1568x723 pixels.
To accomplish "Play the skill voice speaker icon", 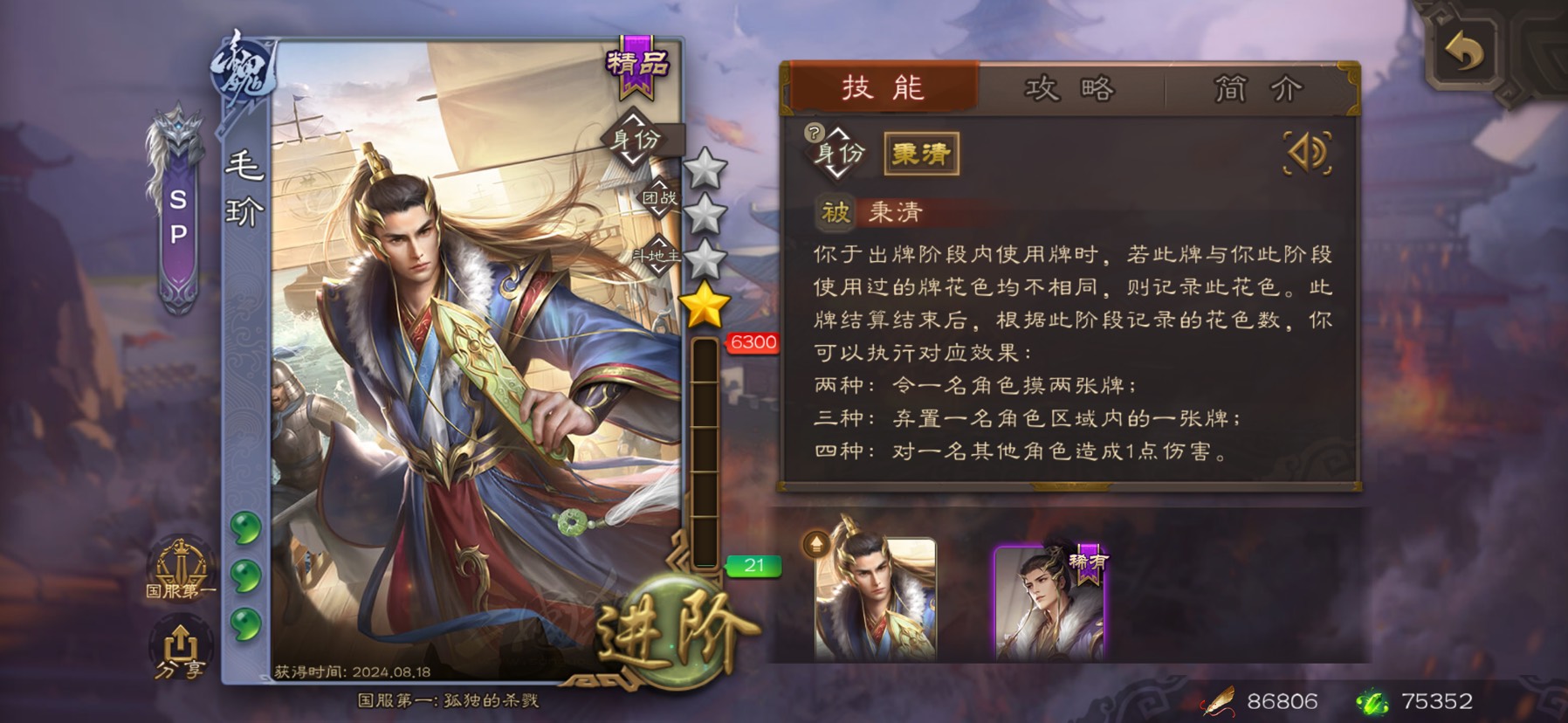I will [x=1307, y=153].
